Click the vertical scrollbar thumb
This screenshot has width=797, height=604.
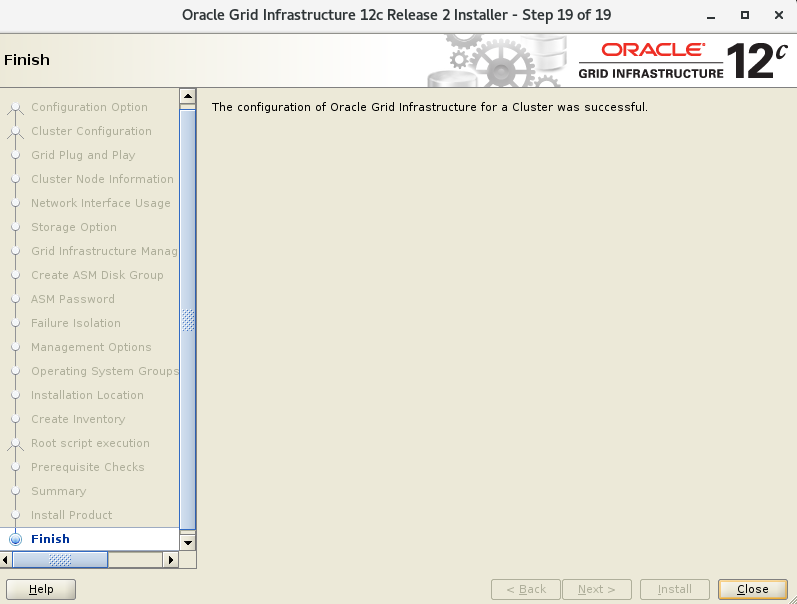click(x=187, y=320)
